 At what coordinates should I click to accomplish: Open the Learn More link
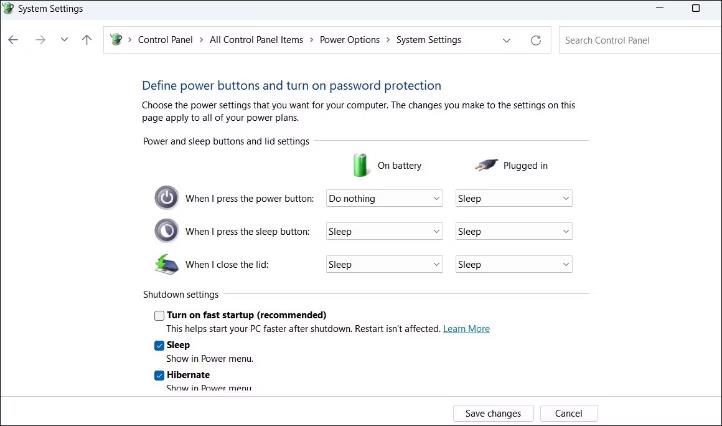coord(466,329)
